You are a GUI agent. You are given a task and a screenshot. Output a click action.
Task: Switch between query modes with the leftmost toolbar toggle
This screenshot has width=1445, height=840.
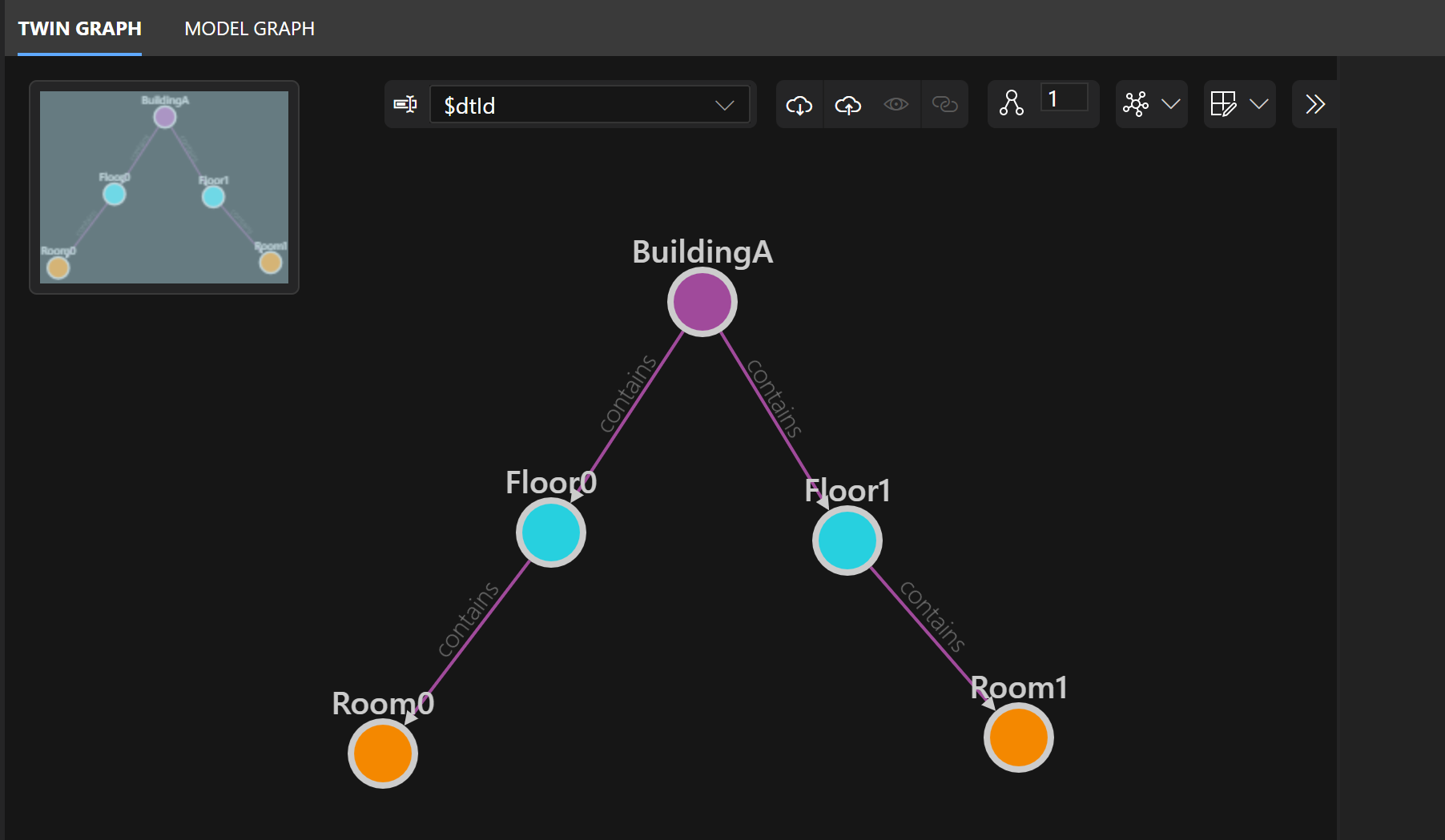pyautogui.click(x=405, y=104)
